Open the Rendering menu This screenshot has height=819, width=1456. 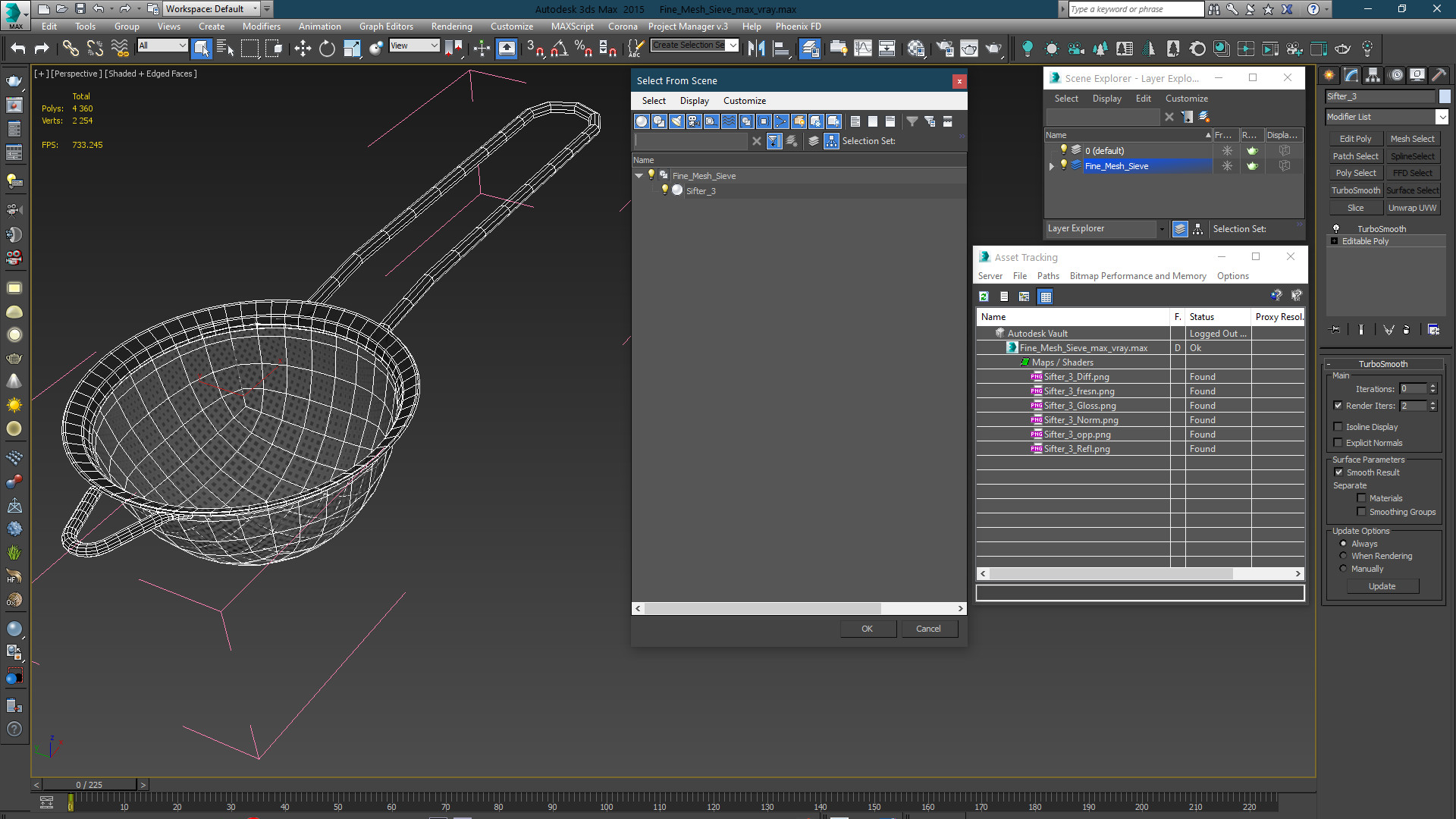(x=451, y=26)
